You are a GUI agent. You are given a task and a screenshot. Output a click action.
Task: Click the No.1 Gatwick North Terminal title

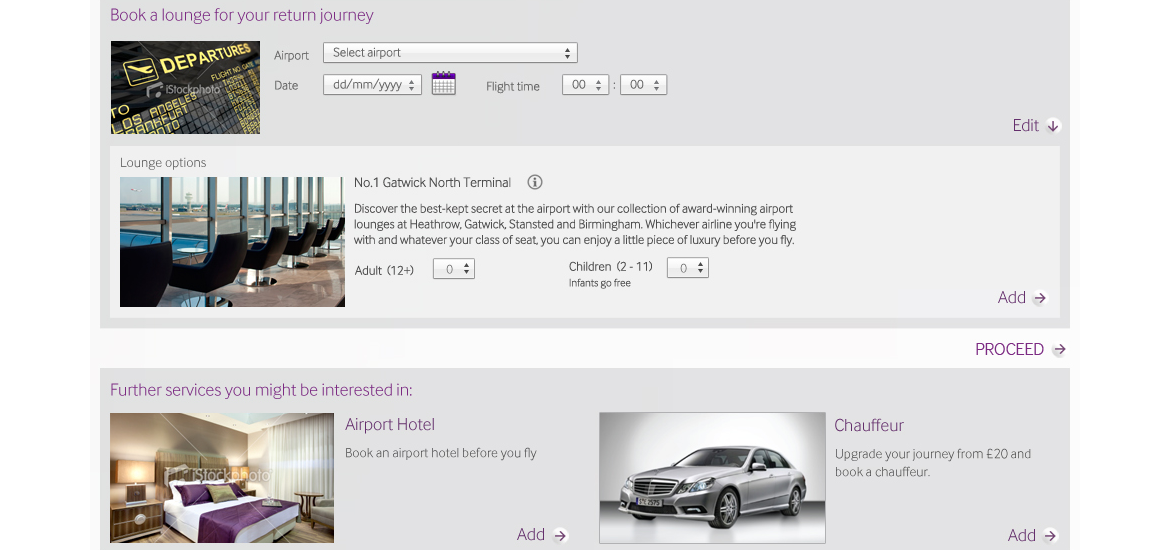432,183
